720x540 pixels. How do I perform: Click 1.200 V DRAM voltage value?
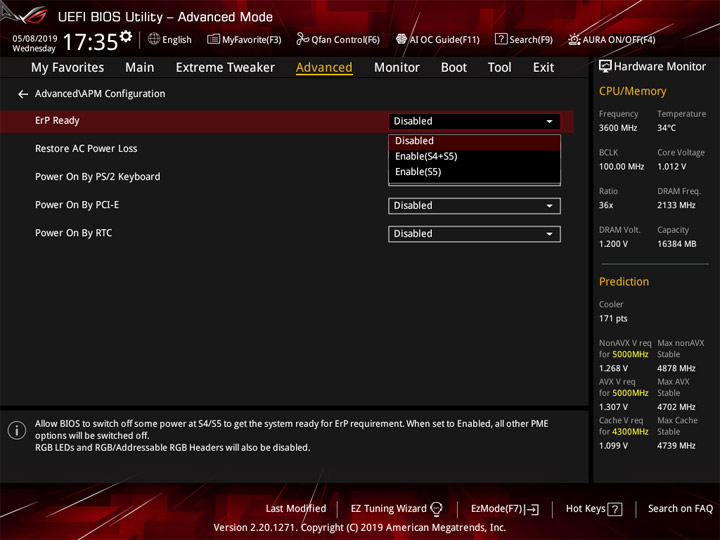[613, 244]
